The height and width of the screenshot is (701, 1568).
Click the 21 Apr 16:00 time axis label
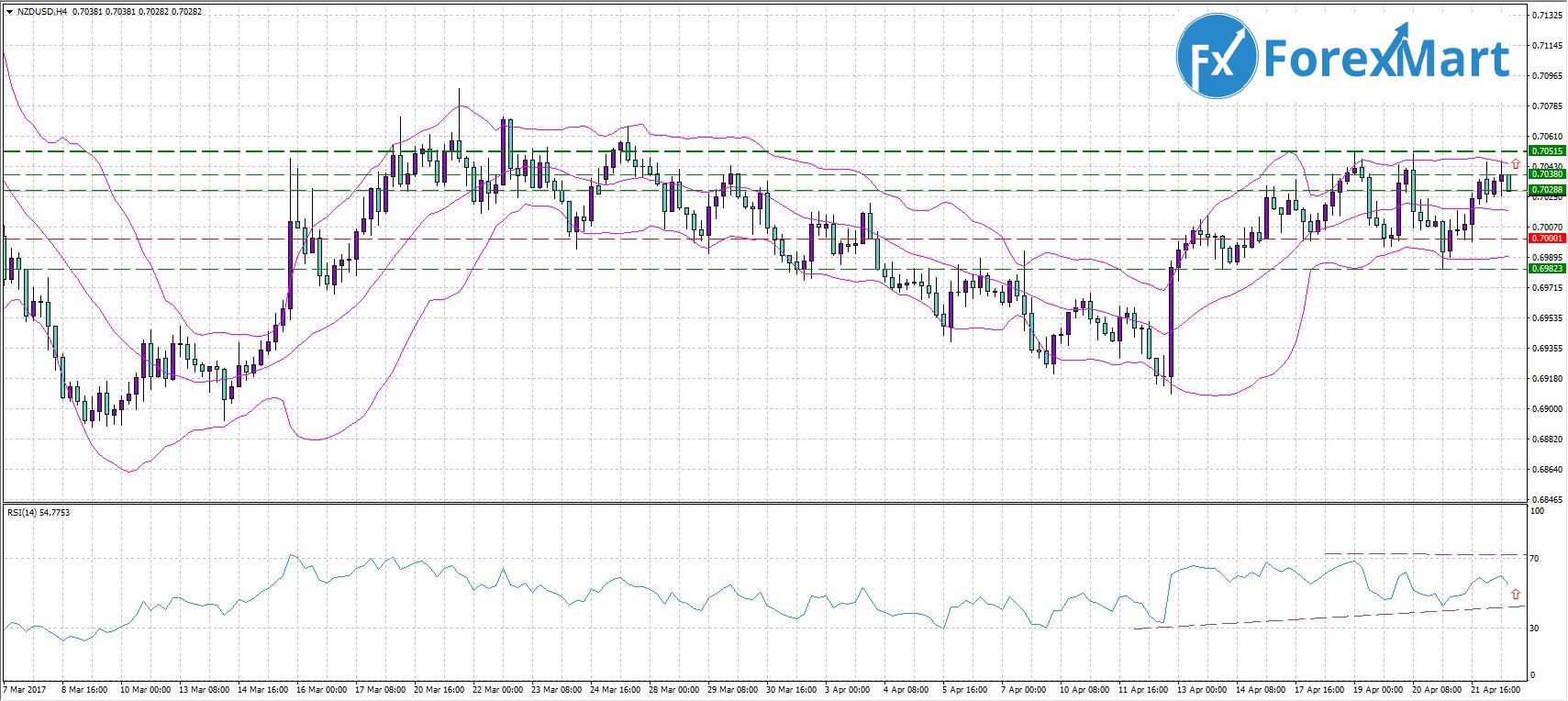pos(1495,689)
